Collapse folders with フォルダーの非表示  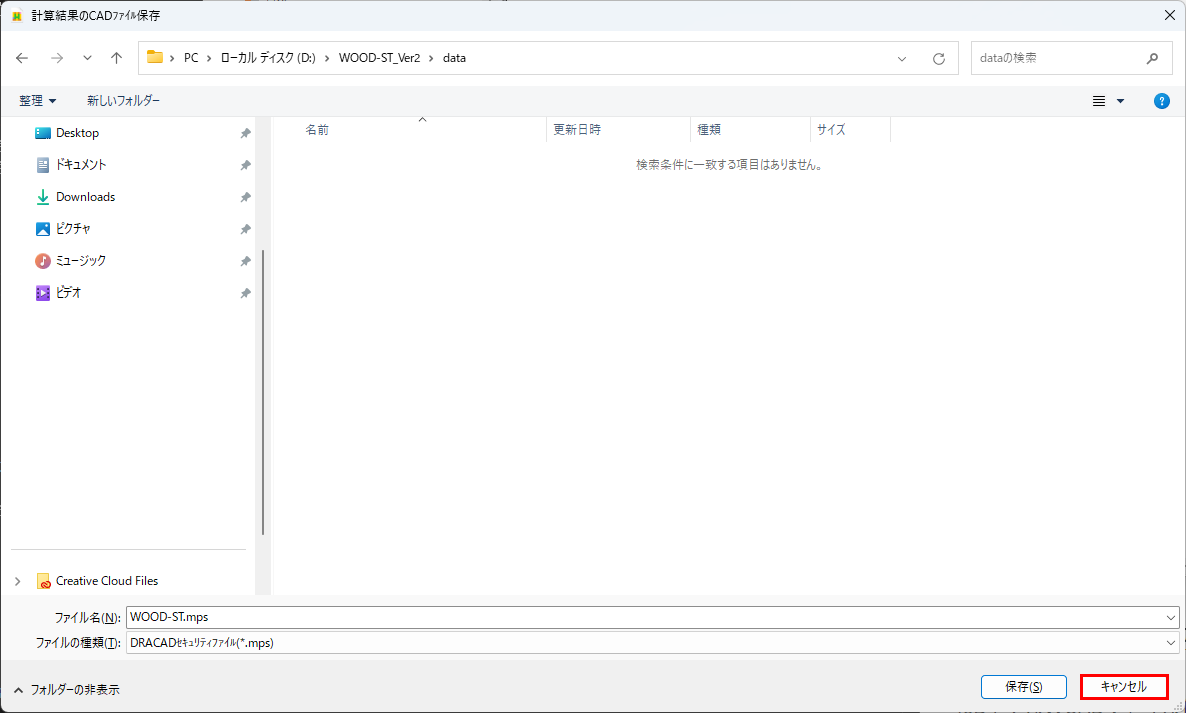[66, 689]
